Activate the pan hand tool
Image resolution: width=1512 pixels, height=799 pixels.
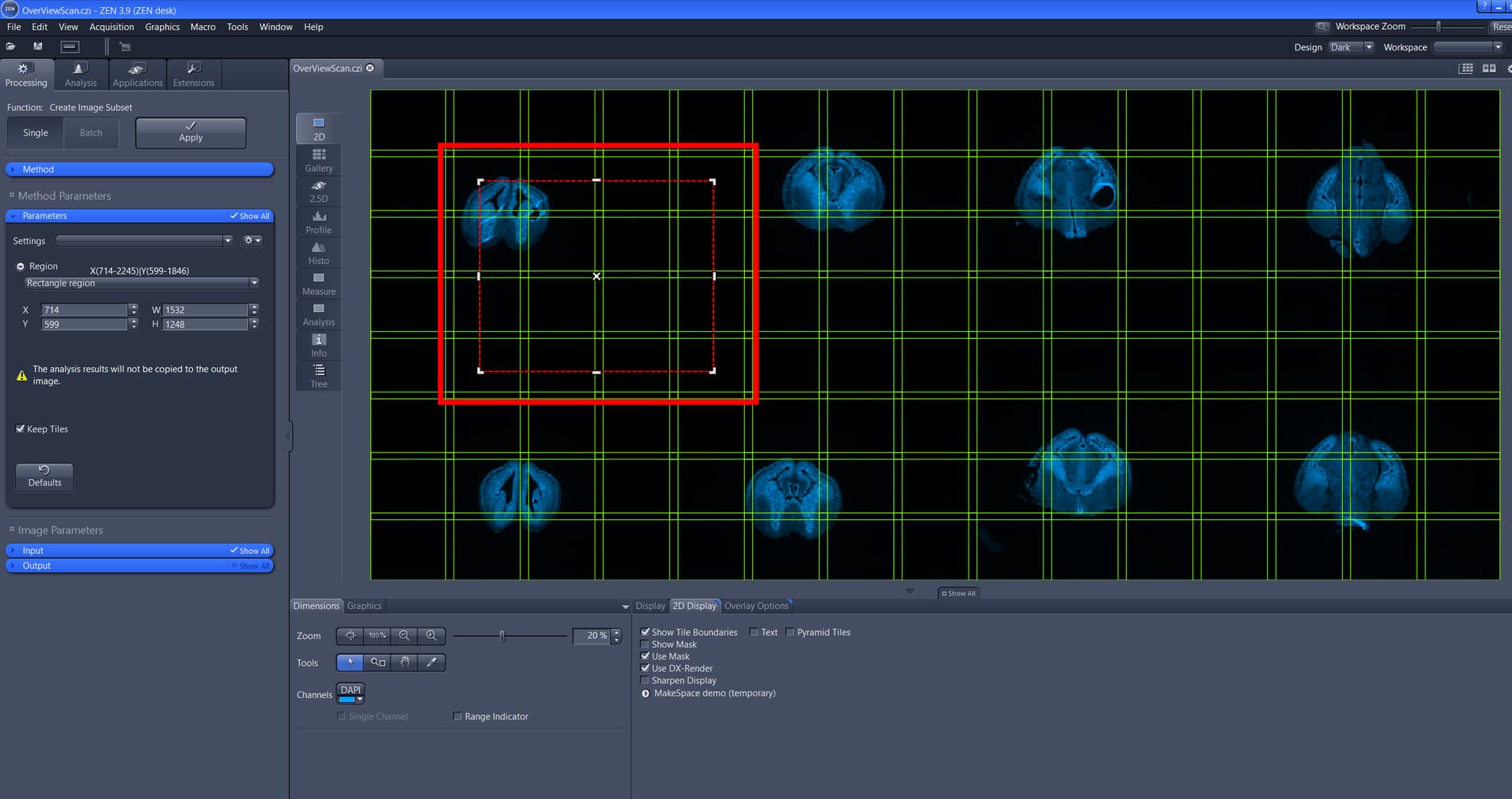click(x=404, y=663)
